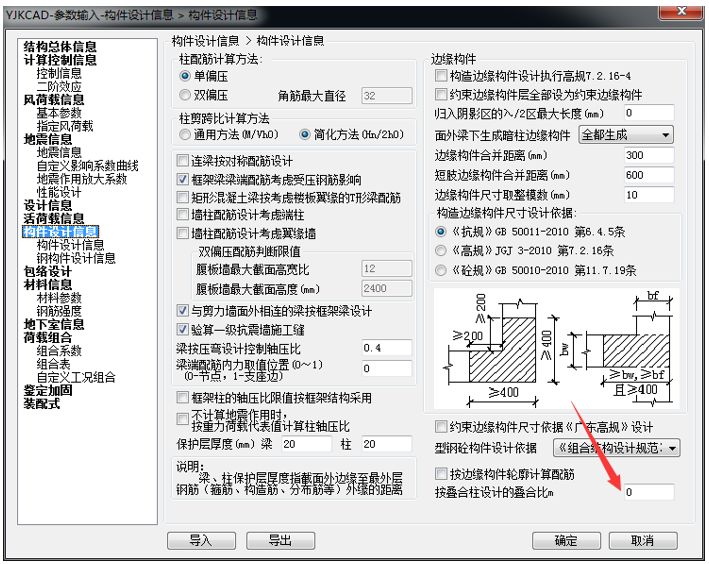Select 鉴定加固 tree node

click(x=48, y=390)
